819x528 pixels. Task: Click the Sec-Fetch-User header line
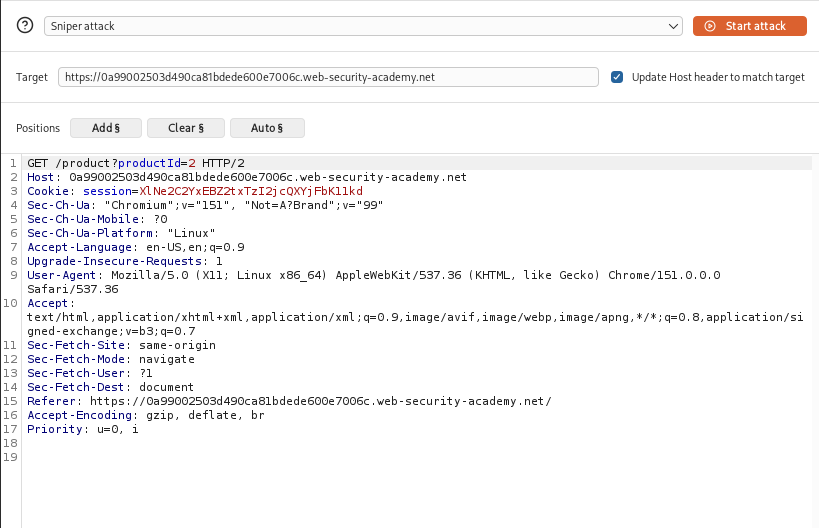coord(90,373)
